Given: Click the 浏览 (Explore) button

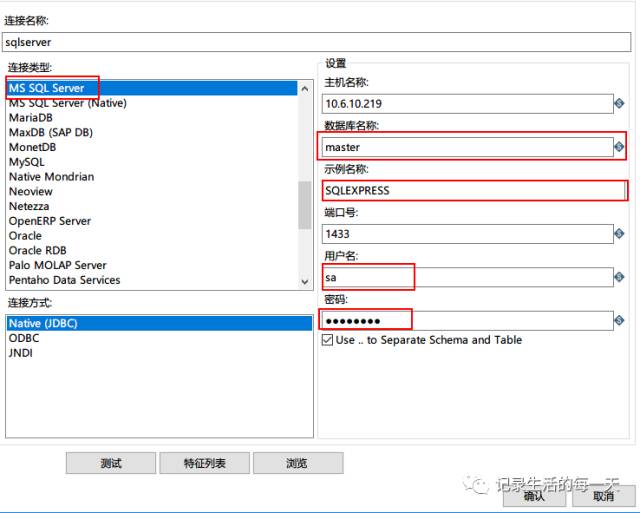Looking at the screenshot, I should click(x=298, y=463).
